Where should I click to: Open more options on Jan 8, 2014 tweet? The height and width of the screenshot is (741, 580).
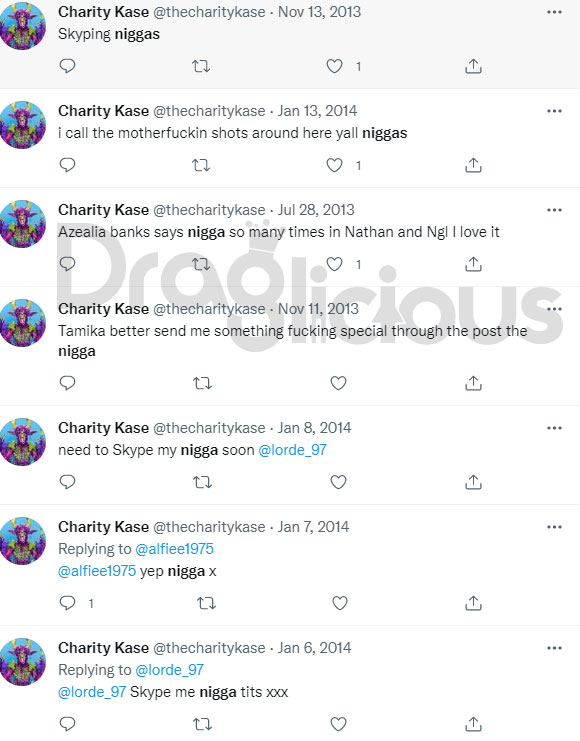(554, 428)
